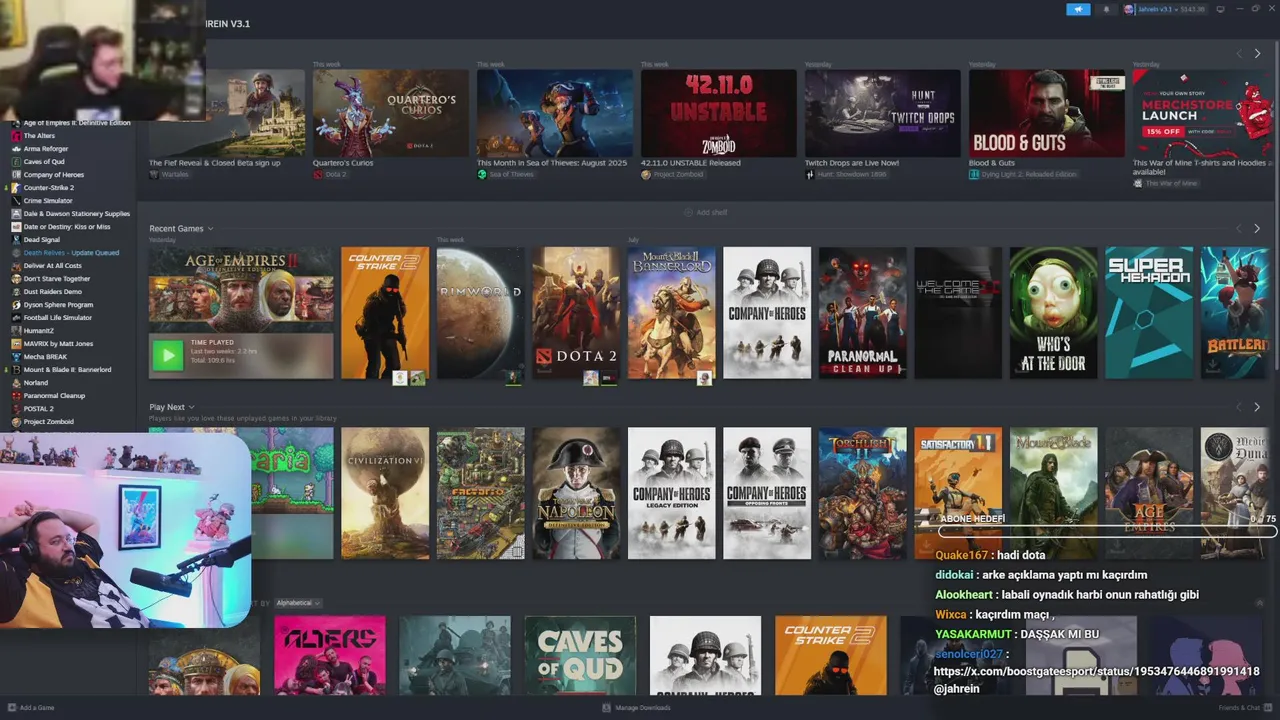Open the Dota 2 cover in Recent Games
Image resolution: width=1280 pixels, height=720 pixels.
[576, 313]
